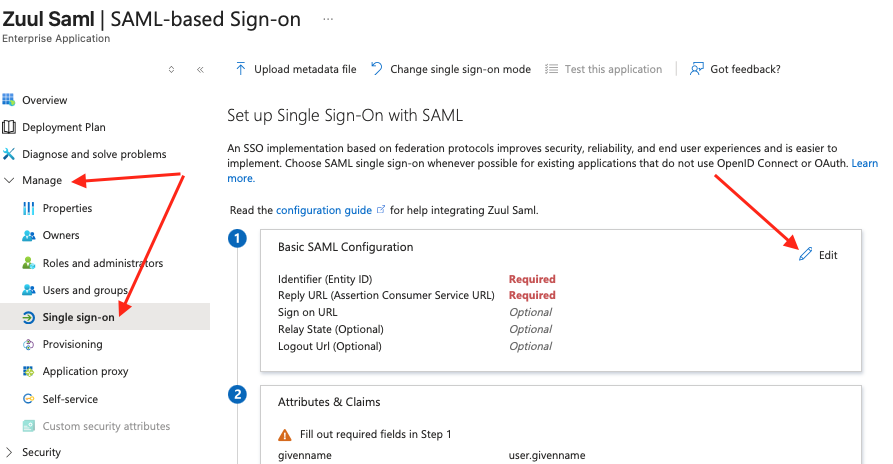Click Diagnose and solve problems wrench icon
893x464 pixels.
(x=9, y=154)
